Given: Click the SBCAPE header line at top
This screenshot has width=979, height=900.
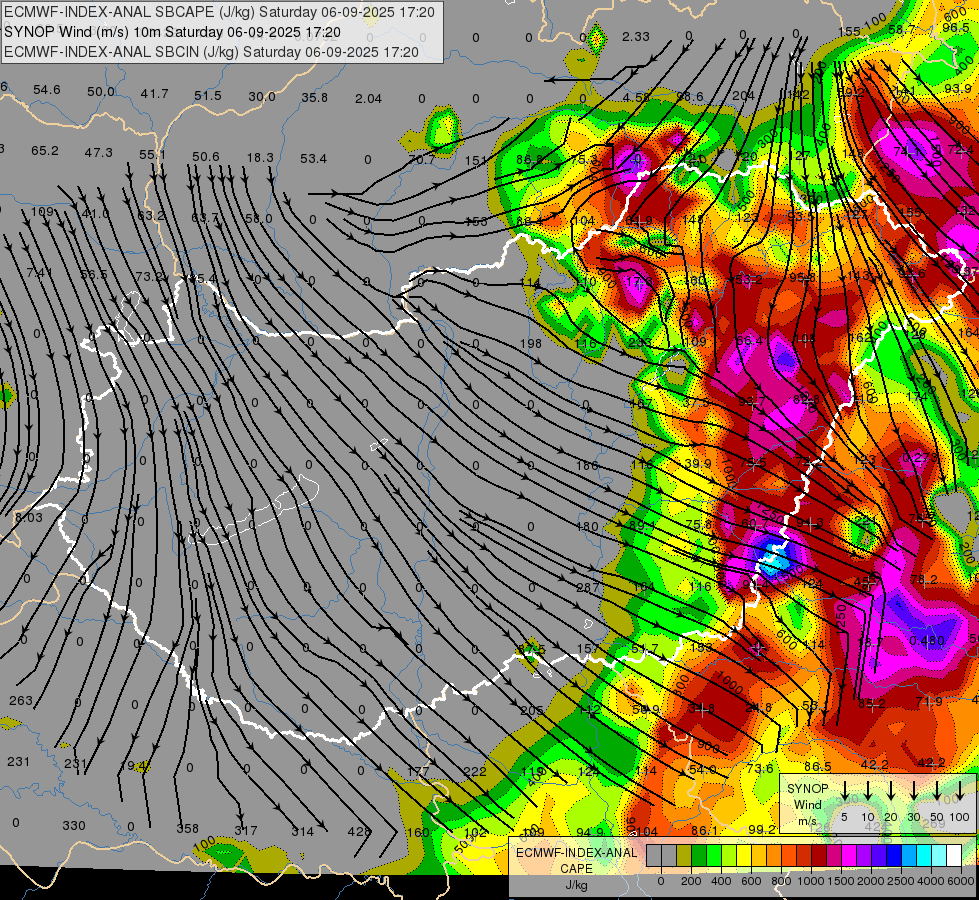Looking at the screenshot, I should point(219,12).
